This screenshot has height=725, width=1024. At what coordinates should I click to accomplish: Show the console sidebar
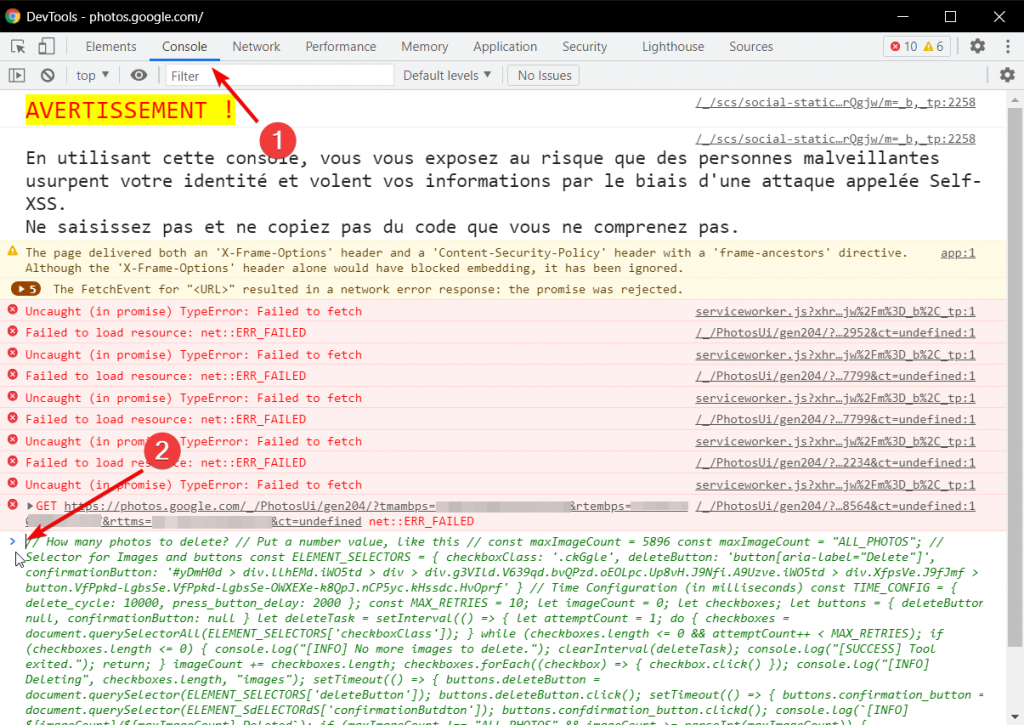point(15,75)
